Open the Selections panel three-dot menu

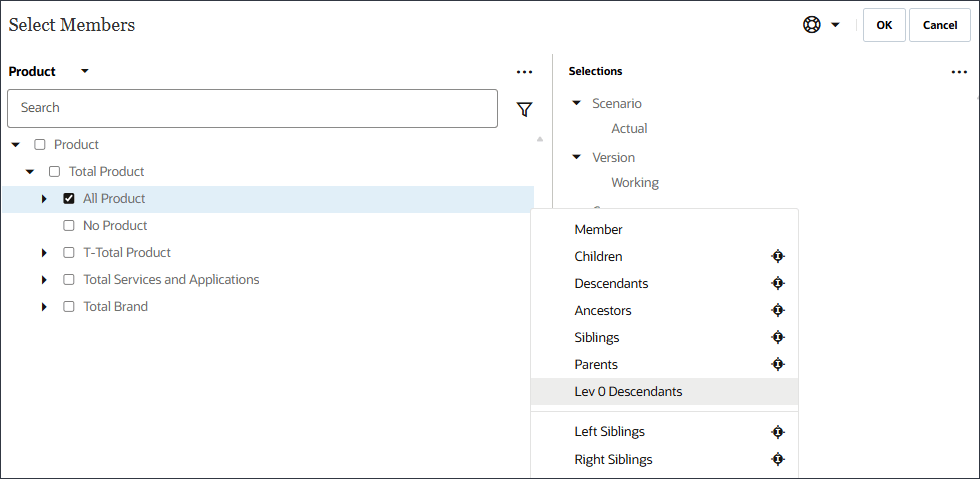[959, 72]
